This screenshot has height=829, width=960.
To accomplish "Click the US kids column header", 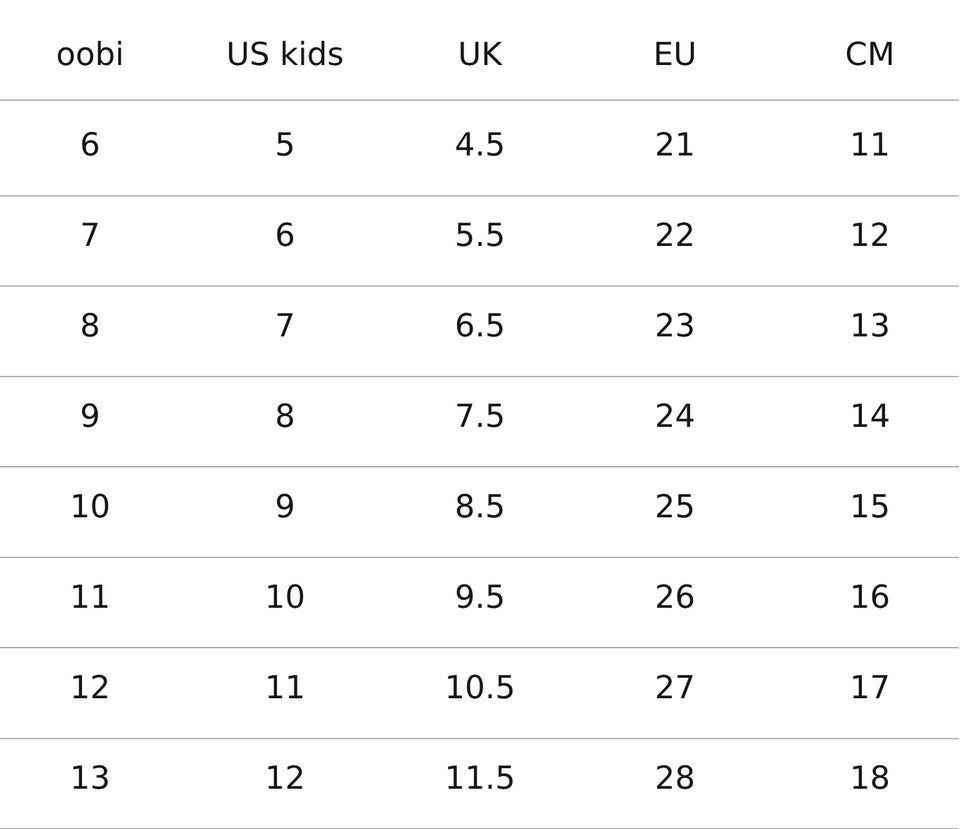I will [x=285, y=54].
